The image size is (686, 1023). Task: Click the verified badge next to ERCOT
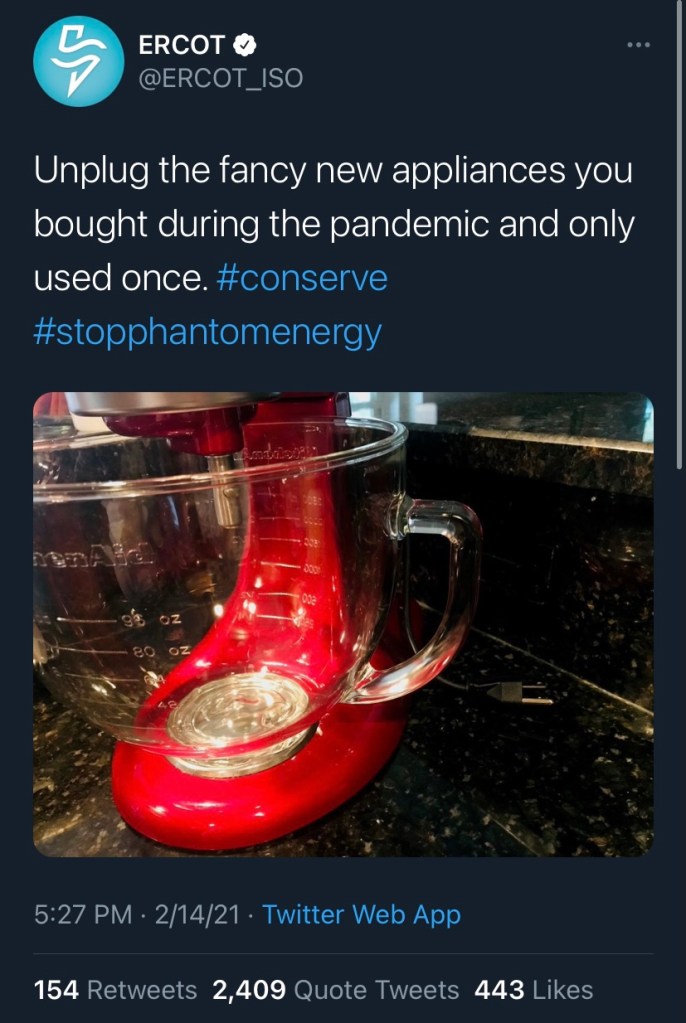[x=245, y=45]
